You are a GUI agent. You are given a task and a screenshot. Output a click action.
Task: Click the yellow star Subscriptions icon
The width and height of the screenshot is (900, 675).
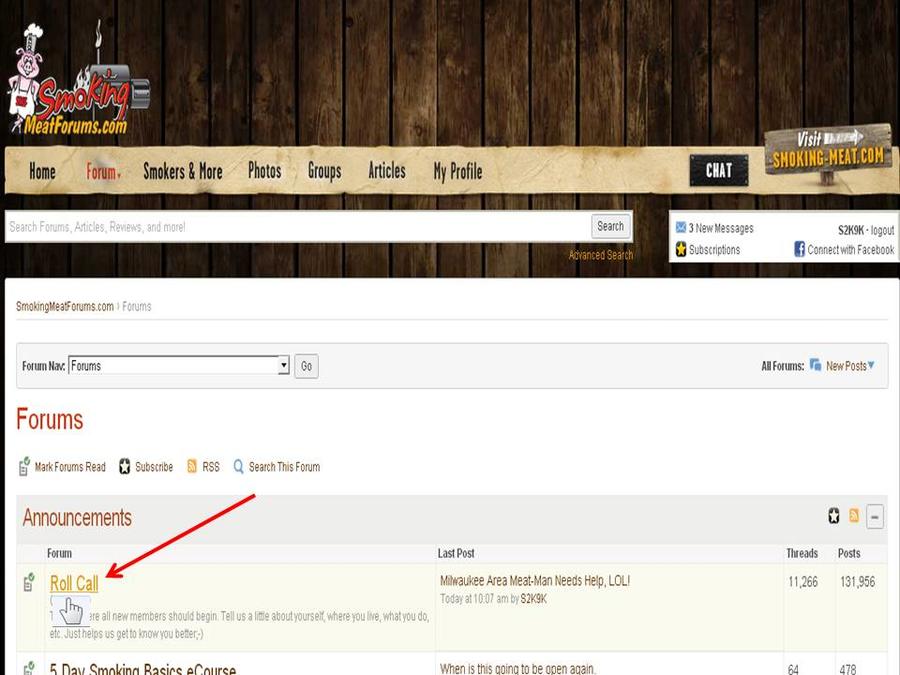click(681, 250)
